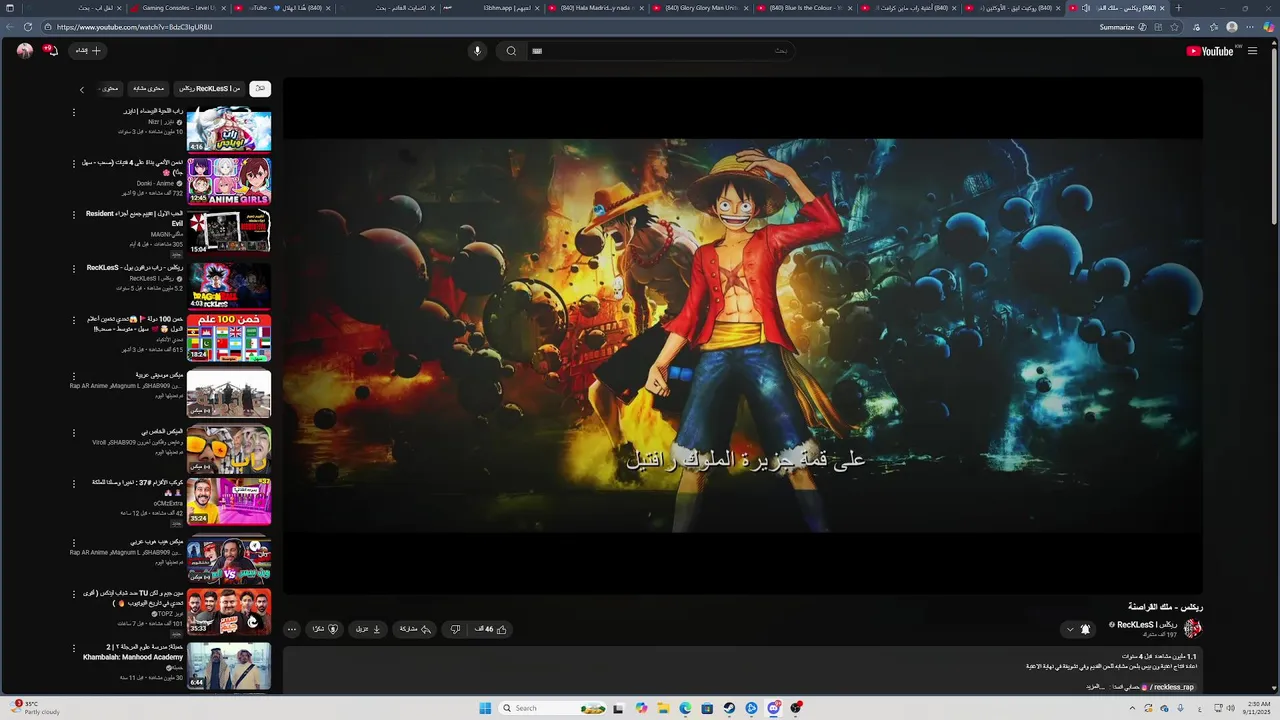Open options for Khambalah Manhood Academy video
Screen dimensions: 1280x720
[x=73, y=648]
